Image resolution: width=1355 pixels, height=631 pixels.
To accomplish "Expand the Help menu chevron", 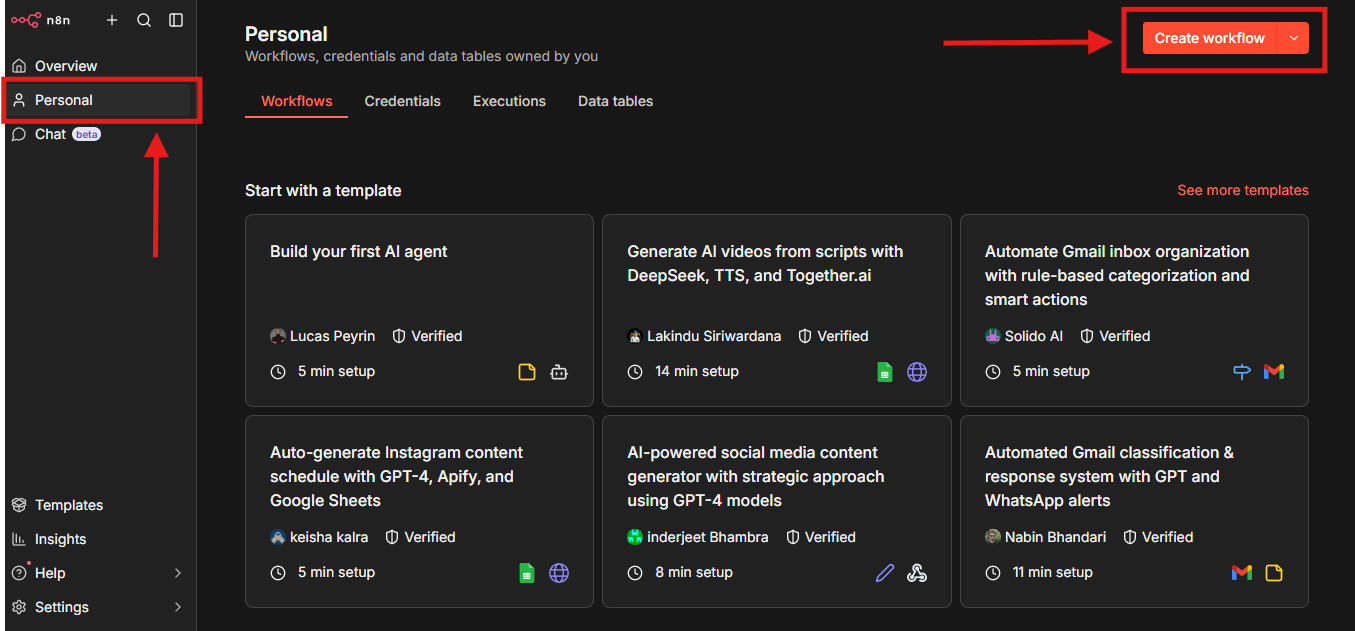I will 178,573.
